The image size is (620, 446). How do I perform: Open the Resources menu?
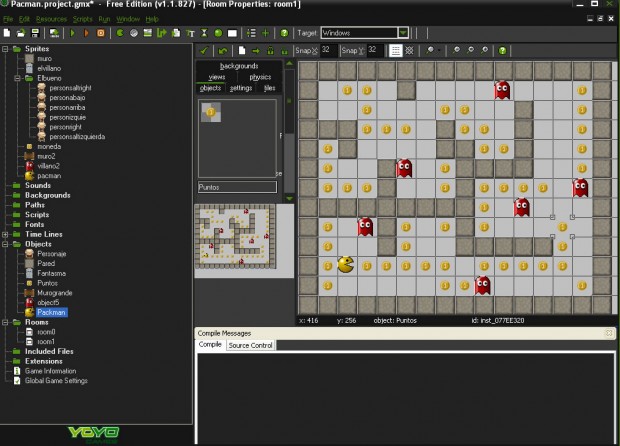click(x=51, y=19)
